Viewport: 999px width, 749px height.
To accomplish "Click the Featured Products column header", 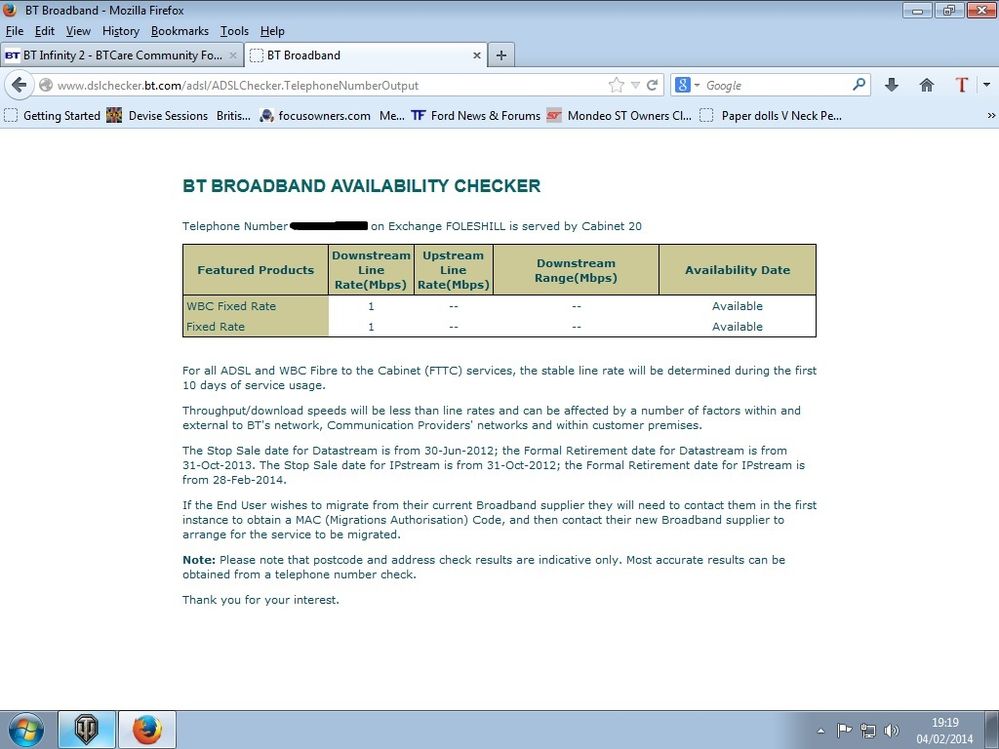I will (x=255, y=269).
